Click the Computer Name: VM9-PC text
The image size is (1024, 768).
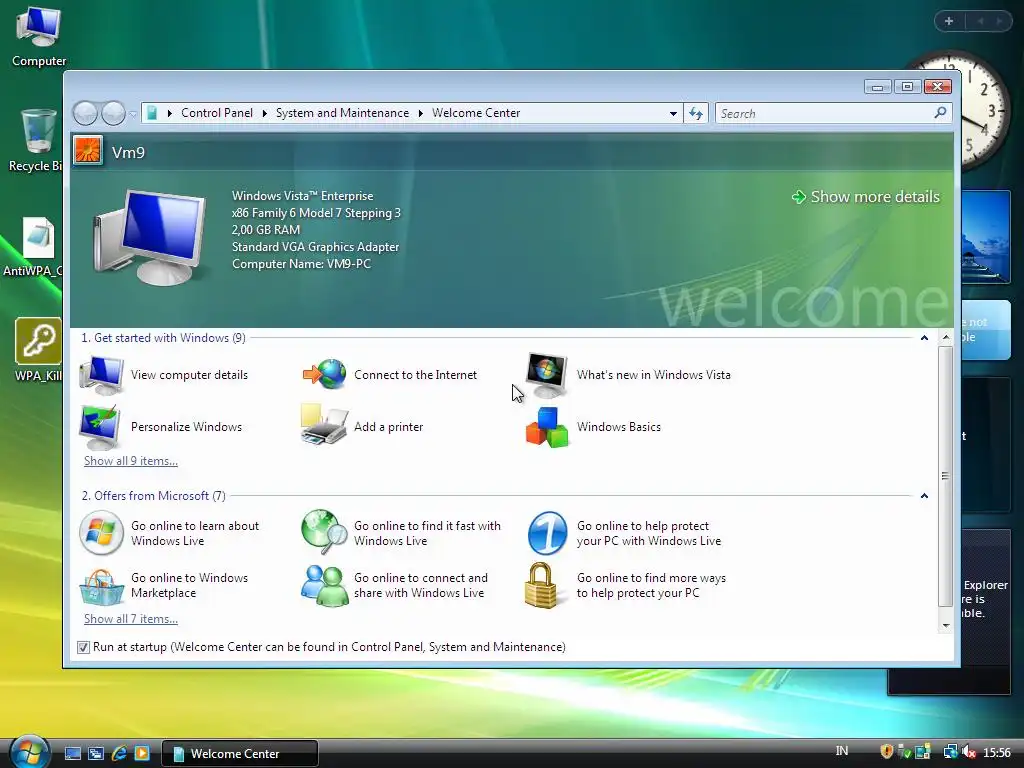301,264
